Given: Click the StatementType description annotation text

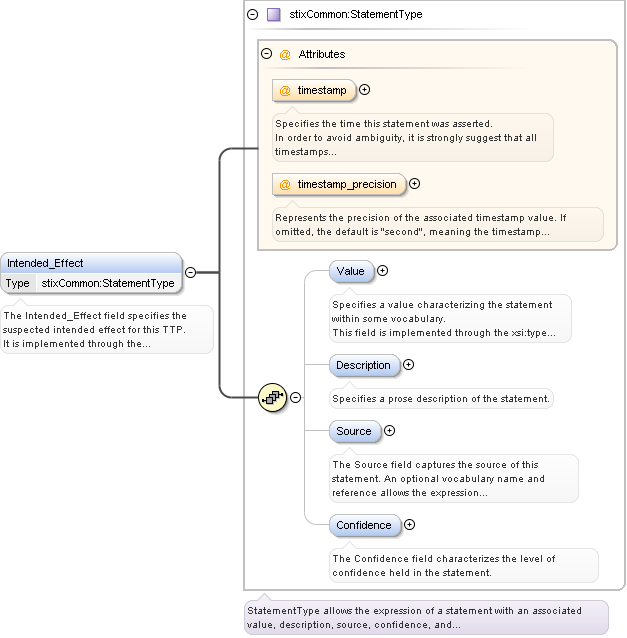Looking at the screenshot, I should pos(426,617).
